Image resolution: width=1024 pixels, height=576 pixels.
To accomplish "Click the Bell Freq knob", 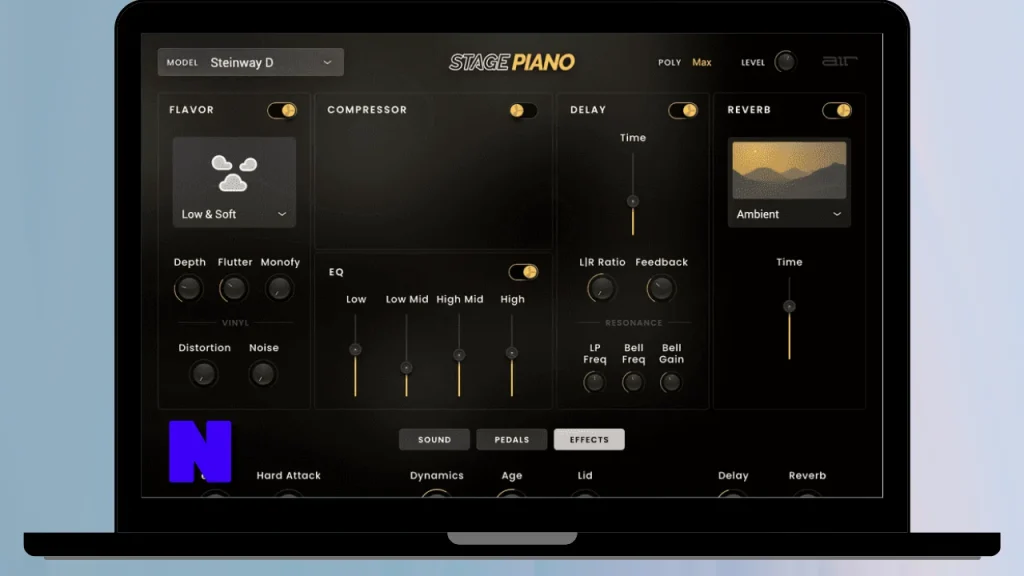I will 633,382.
